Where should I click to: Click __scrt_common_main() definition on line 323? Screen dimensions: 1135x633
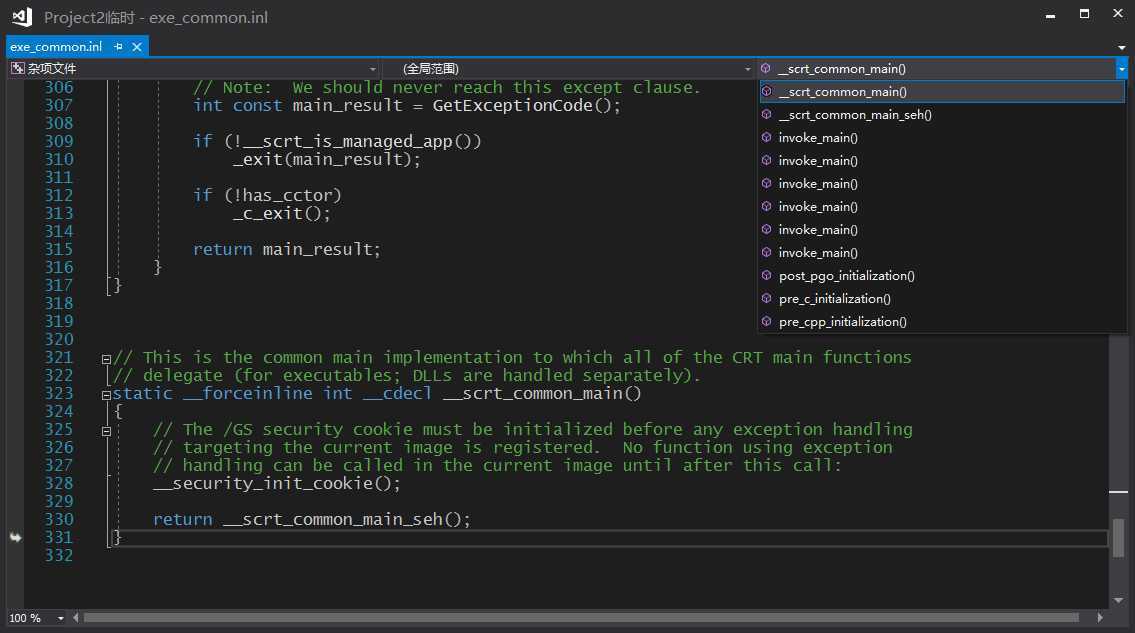point(541,394)
